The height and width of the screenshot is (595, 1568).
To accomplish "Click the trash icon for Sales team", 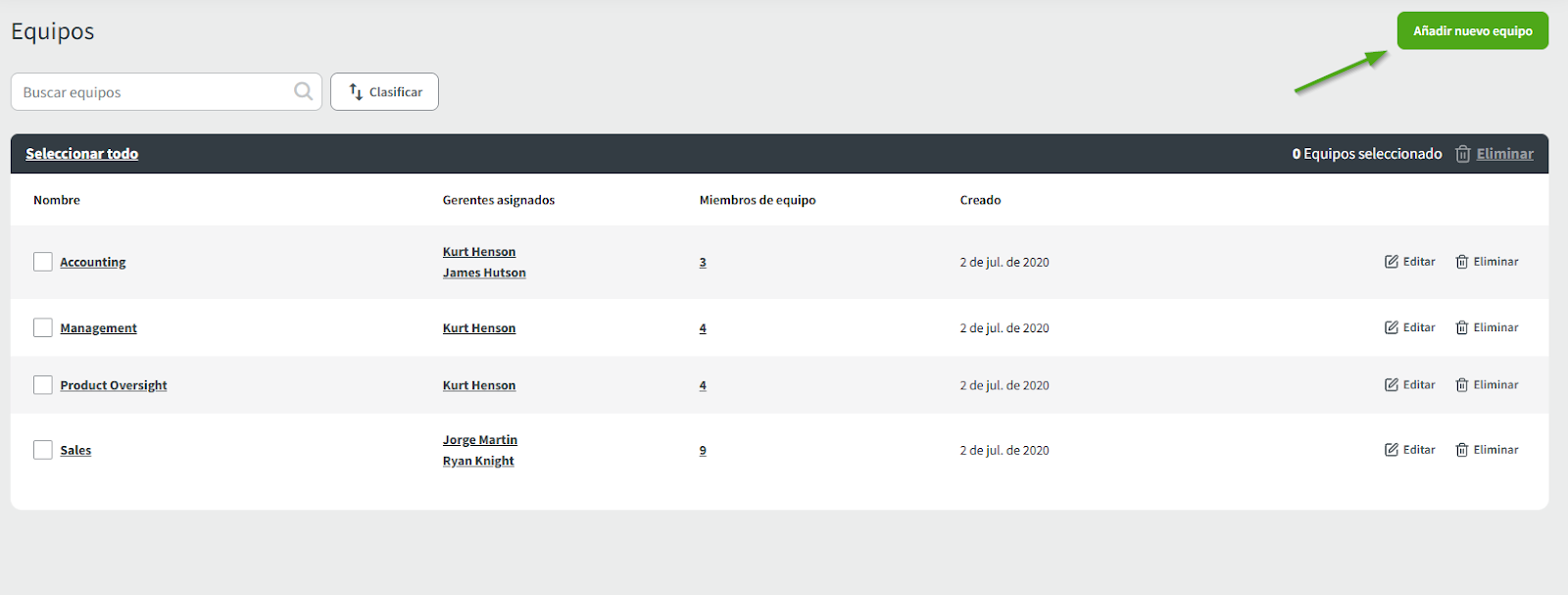I will tap(1461, 450).
